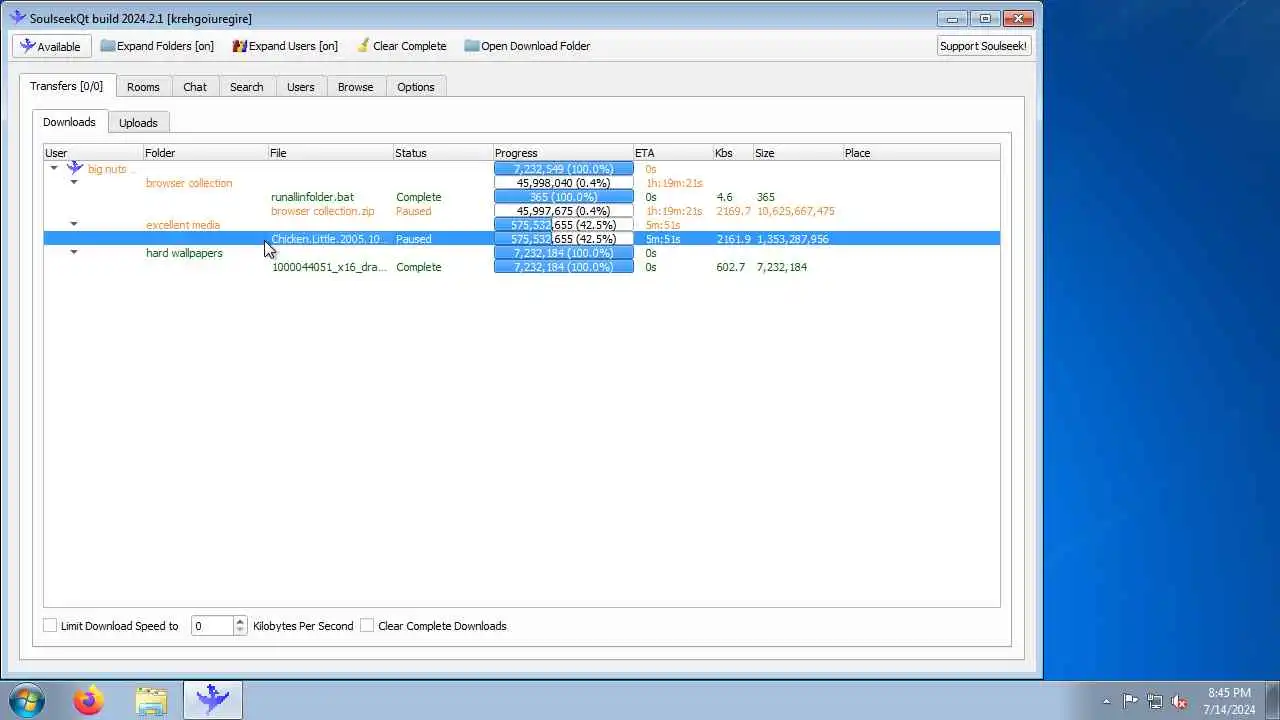The width and height of the screenshot is (1280, 720).
Task: Sort by the Place column header
Action: 921,153
